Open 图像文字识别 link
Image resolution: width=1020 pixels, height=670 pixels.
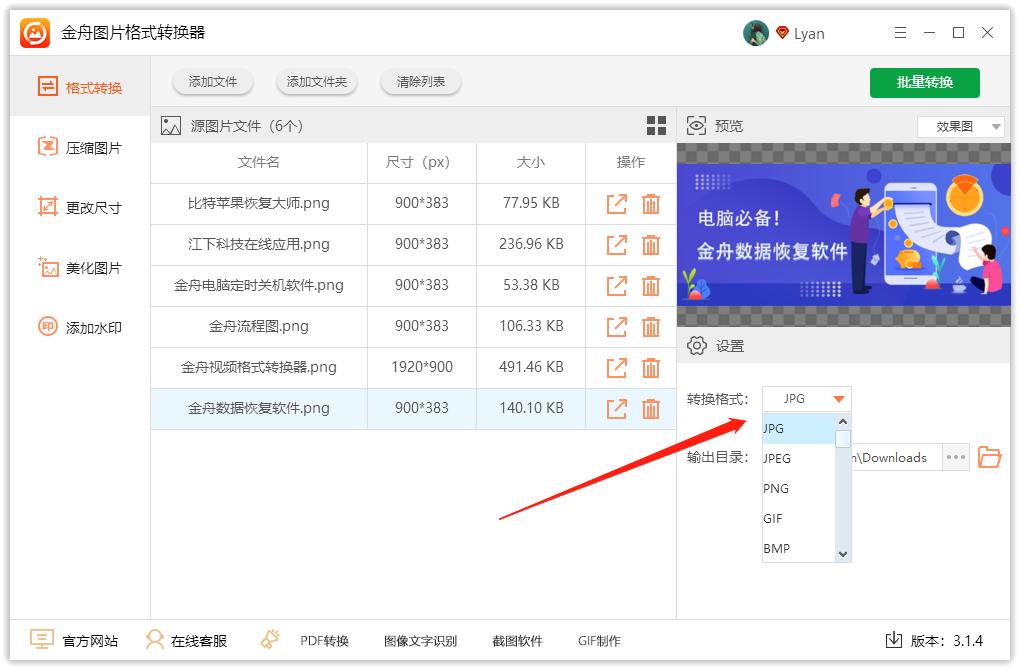pos(420,641)
